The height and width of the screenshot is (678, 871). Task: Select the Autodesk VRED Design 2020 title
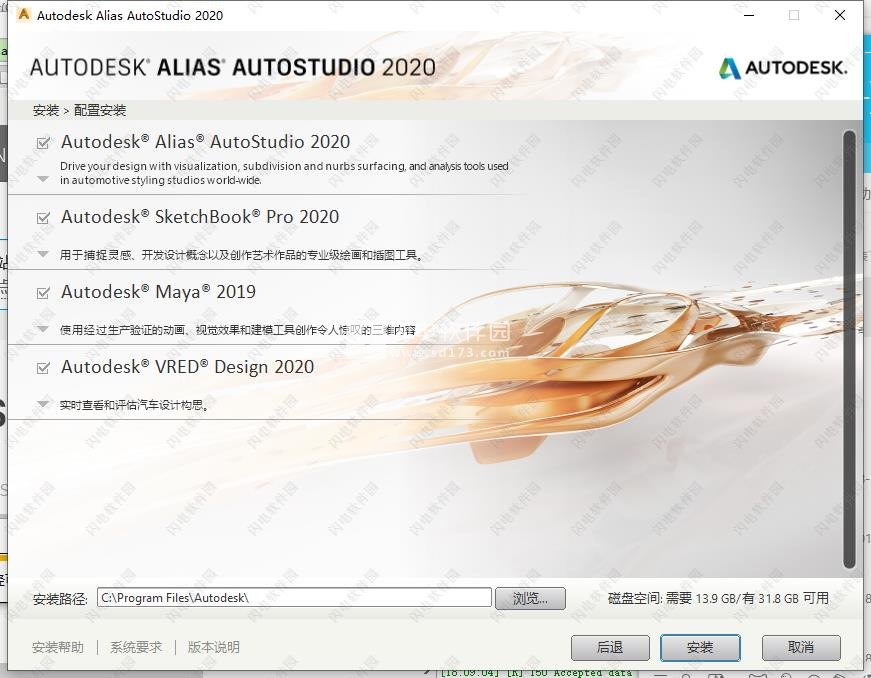pyautogui.click(x=188, y=366)
